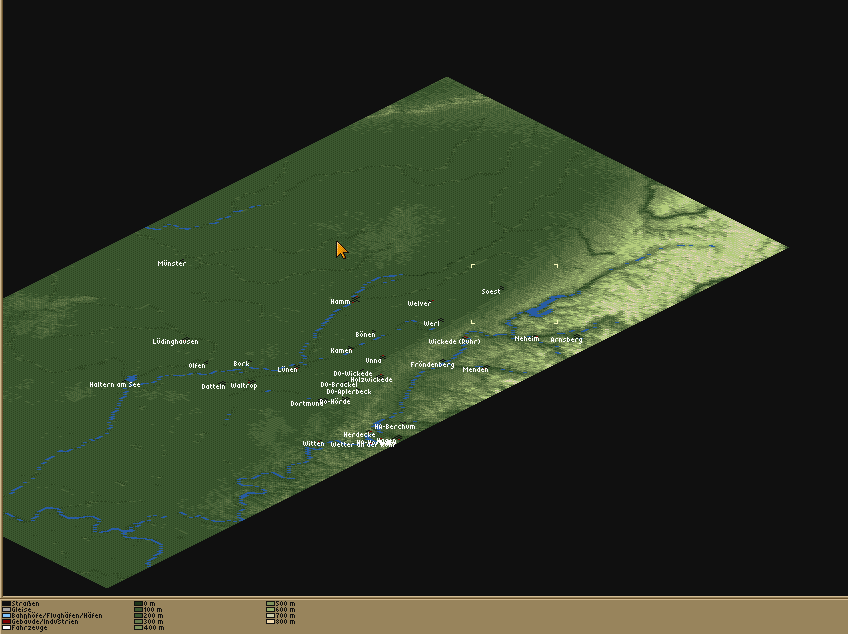848x634 pixels.
Task: Click the 400 m height legend swatch
Action: point(138,628)
